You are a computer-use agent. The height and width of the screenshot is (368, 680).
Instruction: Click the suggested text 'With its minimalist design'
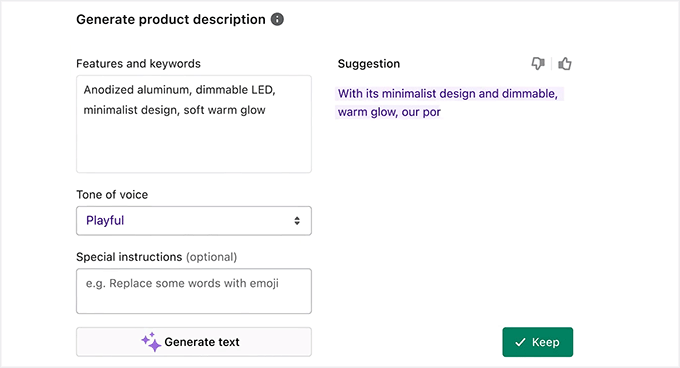coord(406,94)
